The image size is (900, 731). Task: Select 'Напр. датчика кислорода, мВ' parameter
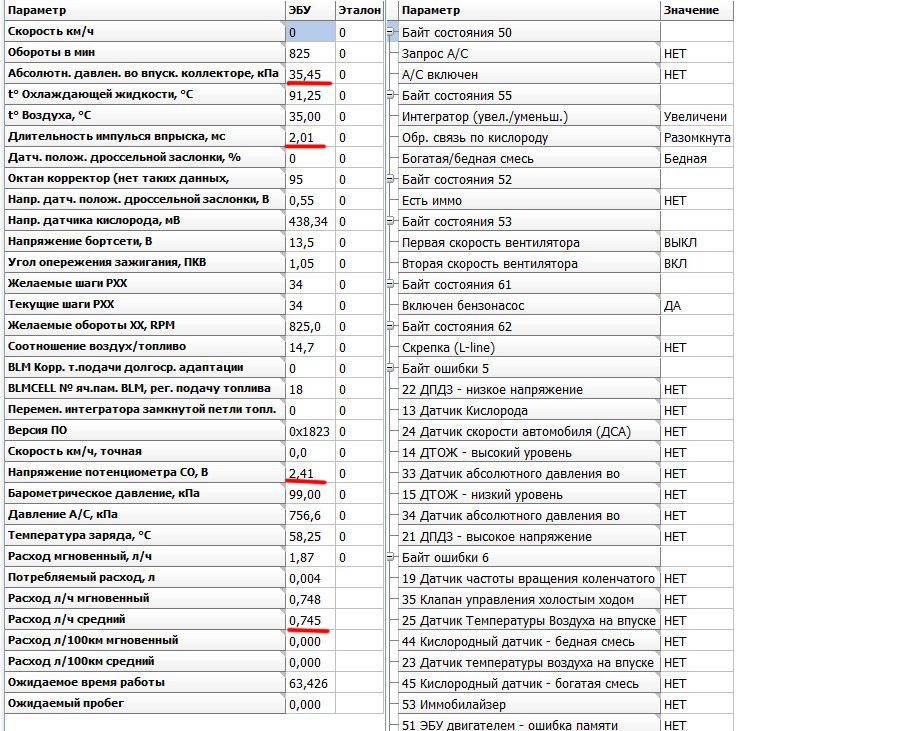pyautogui.click(x=145, y=221)
